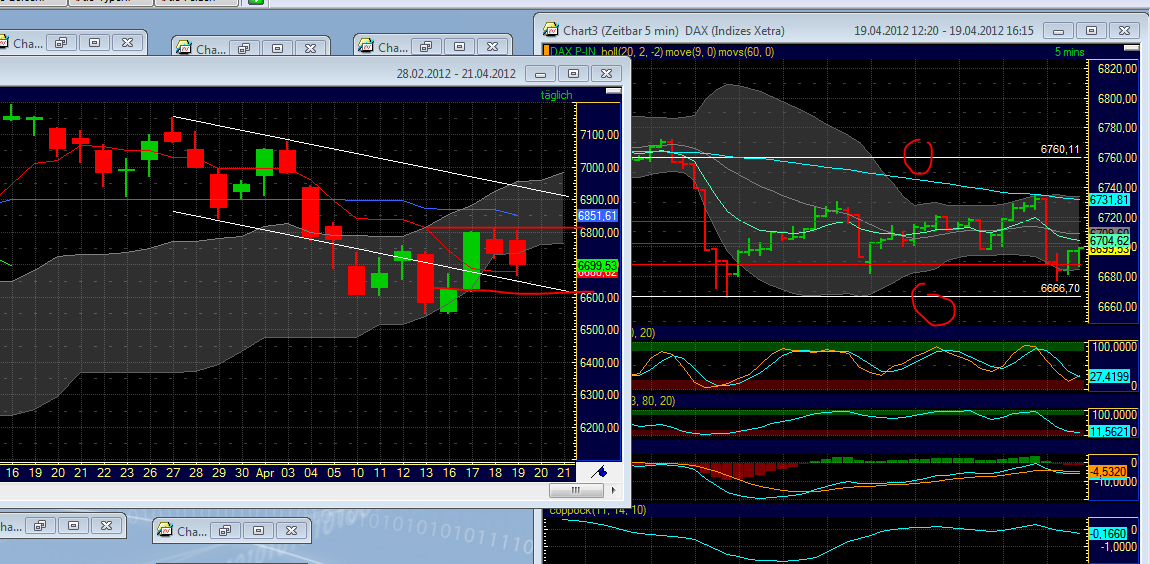Image resolution: width=1150 pixels, height=564 pixels.
Task: Click the -0,1660 coppock value tag
Action: click(1107, 533)
